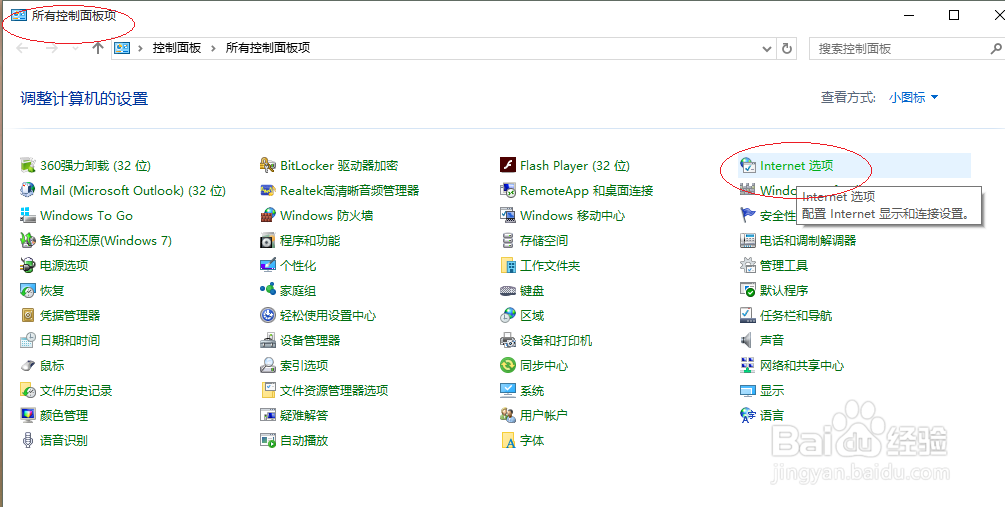Click the 键盘 icon
The height and width of the screenshot is (507, 1005).
tap(508, 290)
